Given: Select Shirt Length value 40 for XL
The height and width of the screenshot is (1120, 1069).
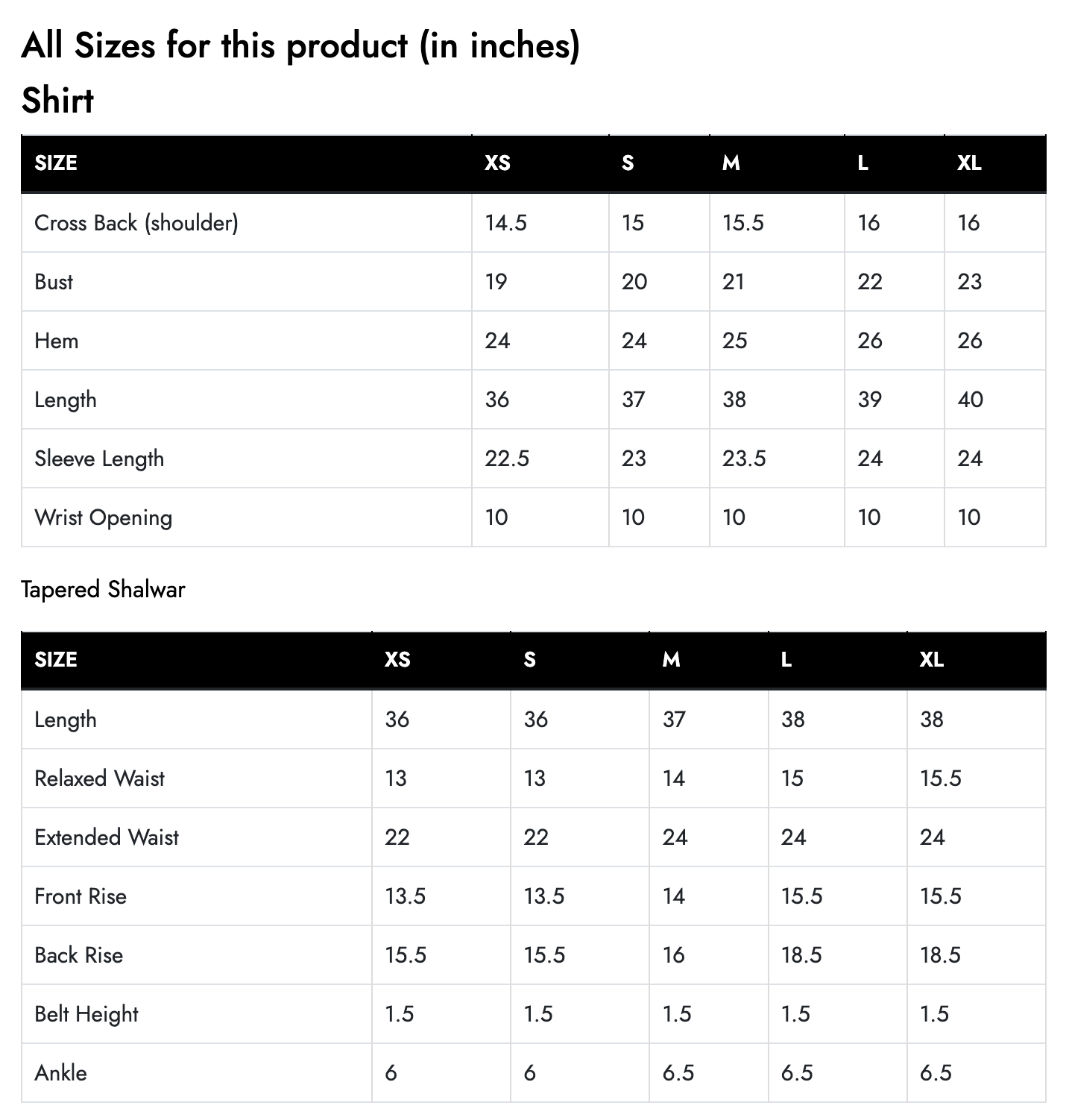Looking at the screenshot, I should (970, 400).
